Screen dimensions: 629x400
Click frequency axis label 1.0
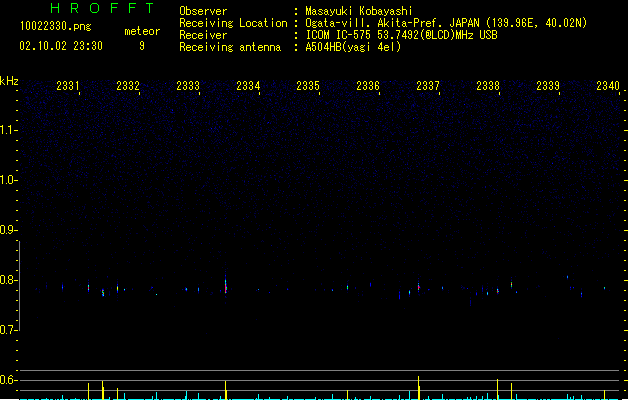8,180
